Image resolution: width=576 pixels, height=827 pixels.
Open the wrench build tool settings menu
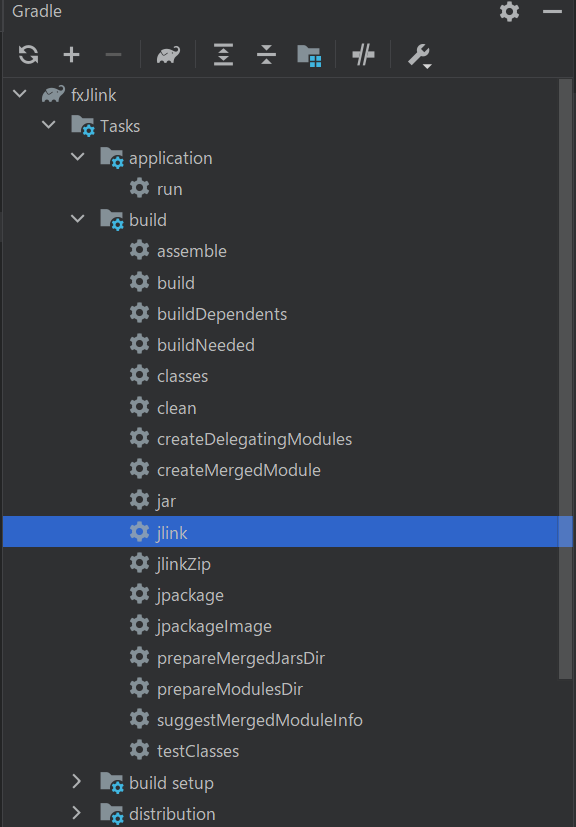[420, 55]
